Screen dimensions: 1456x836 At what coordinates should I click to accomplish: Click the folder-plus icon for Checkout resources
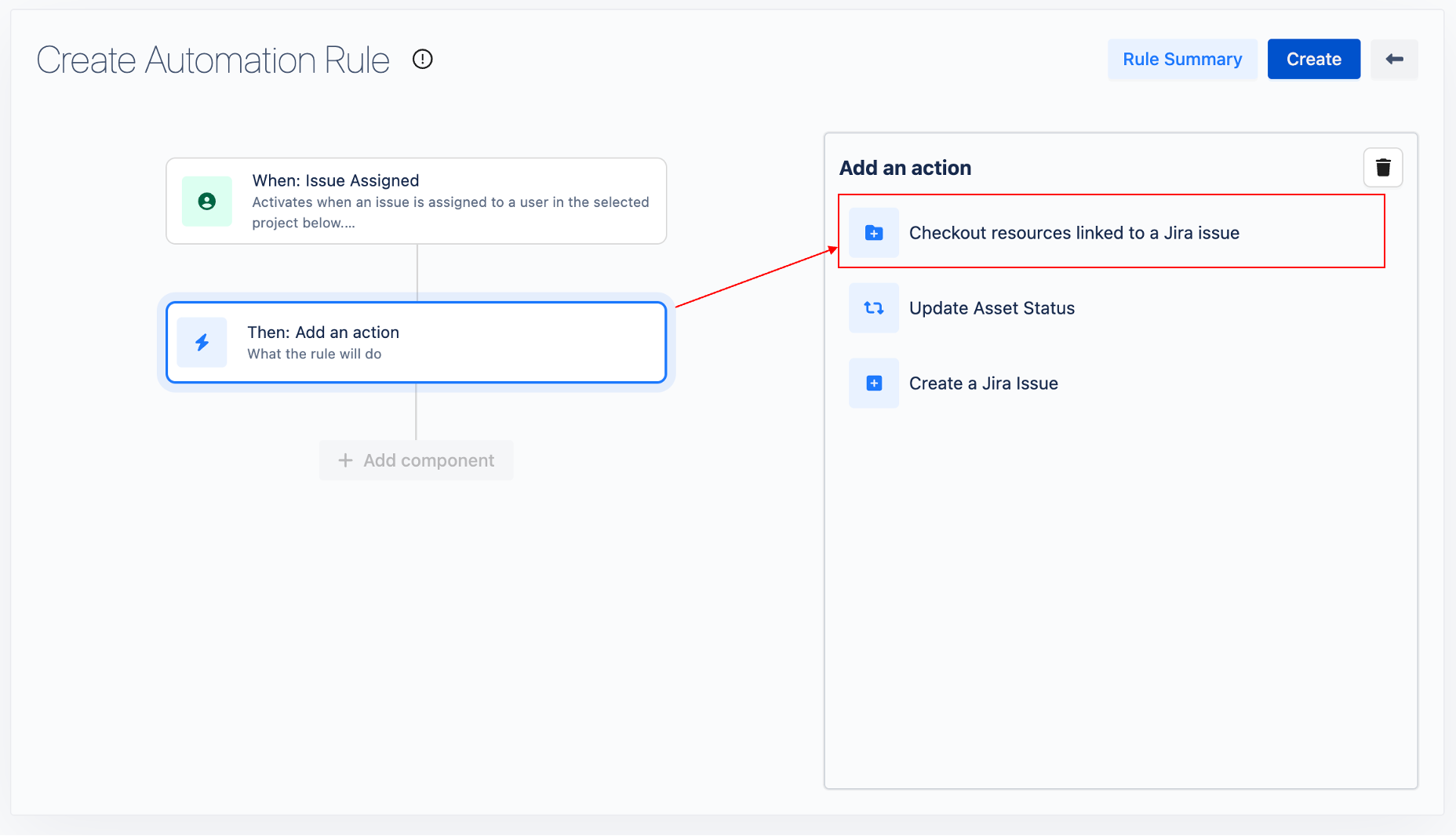point(873,233)
